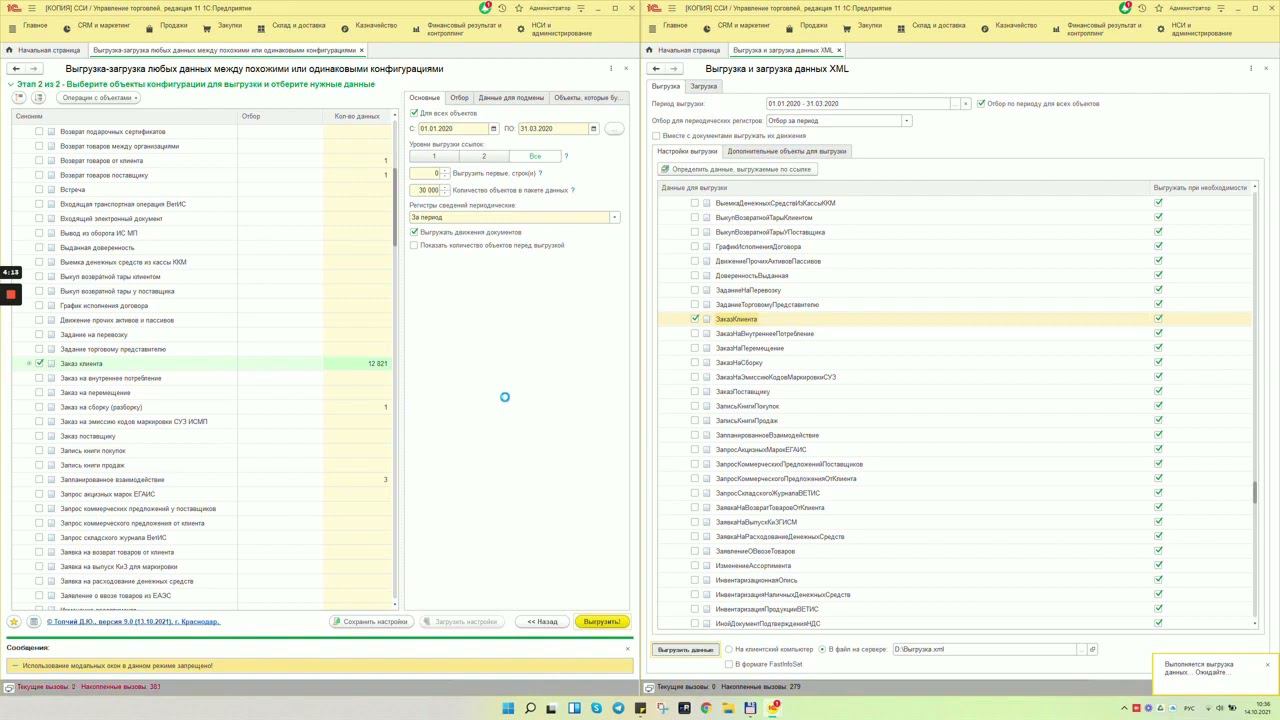1280x720 pixels.
Task: Open Windows taskbar search
Action: click(530, 709)
